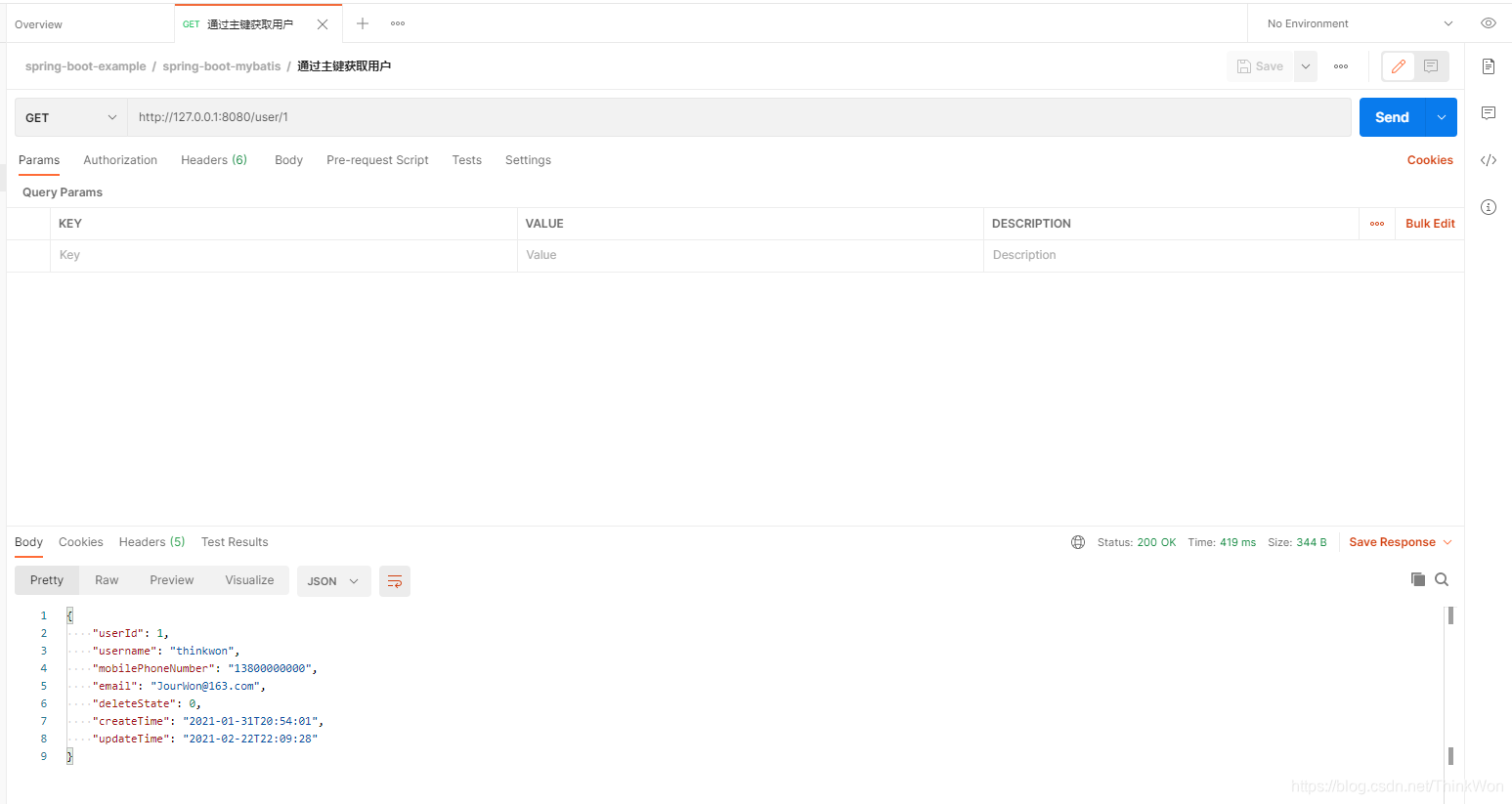The height and width of the screenshot is (804, 1512).
Task: Click the request URL field
Action: coord(739,117)
